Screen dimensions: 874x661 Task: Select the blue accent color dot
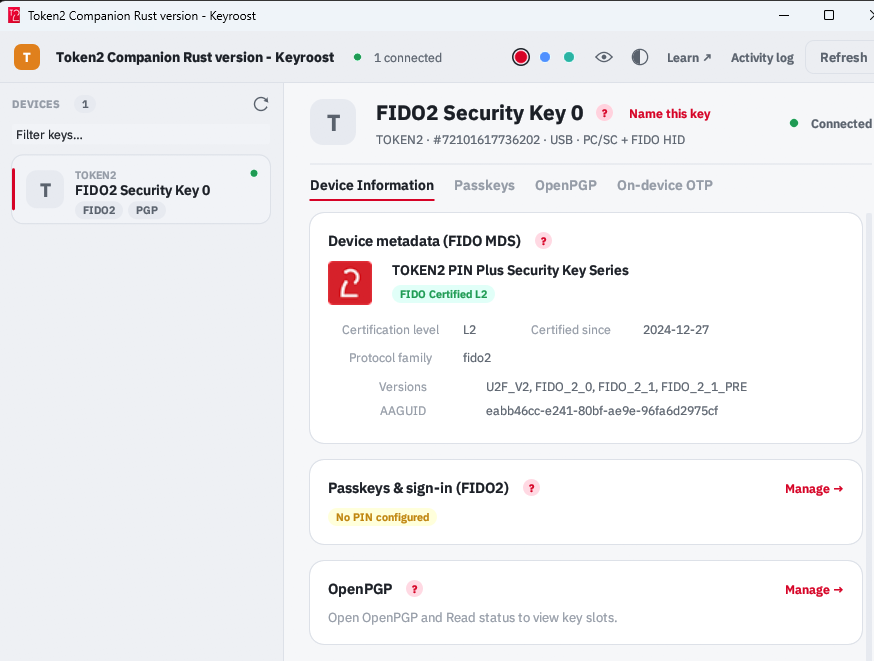(545, 57)
